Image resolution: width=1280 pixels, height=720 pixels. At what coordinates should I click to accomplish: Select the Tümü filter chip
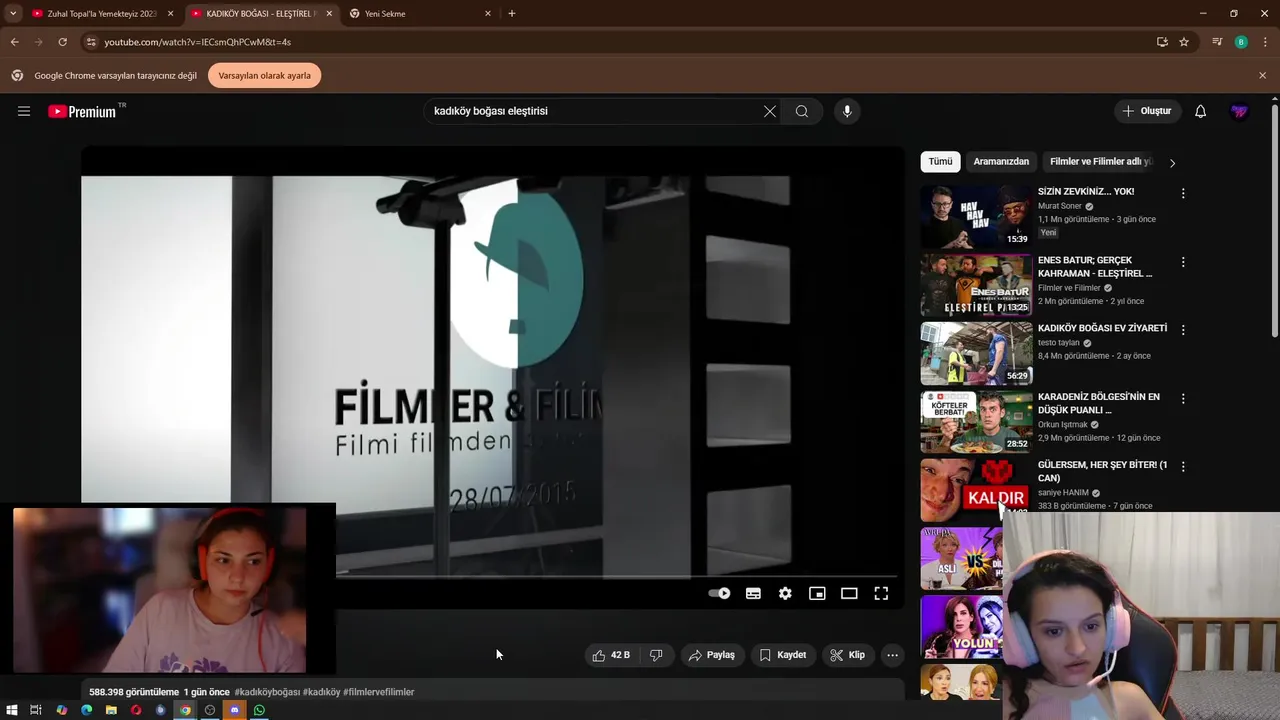pos(940,161)
